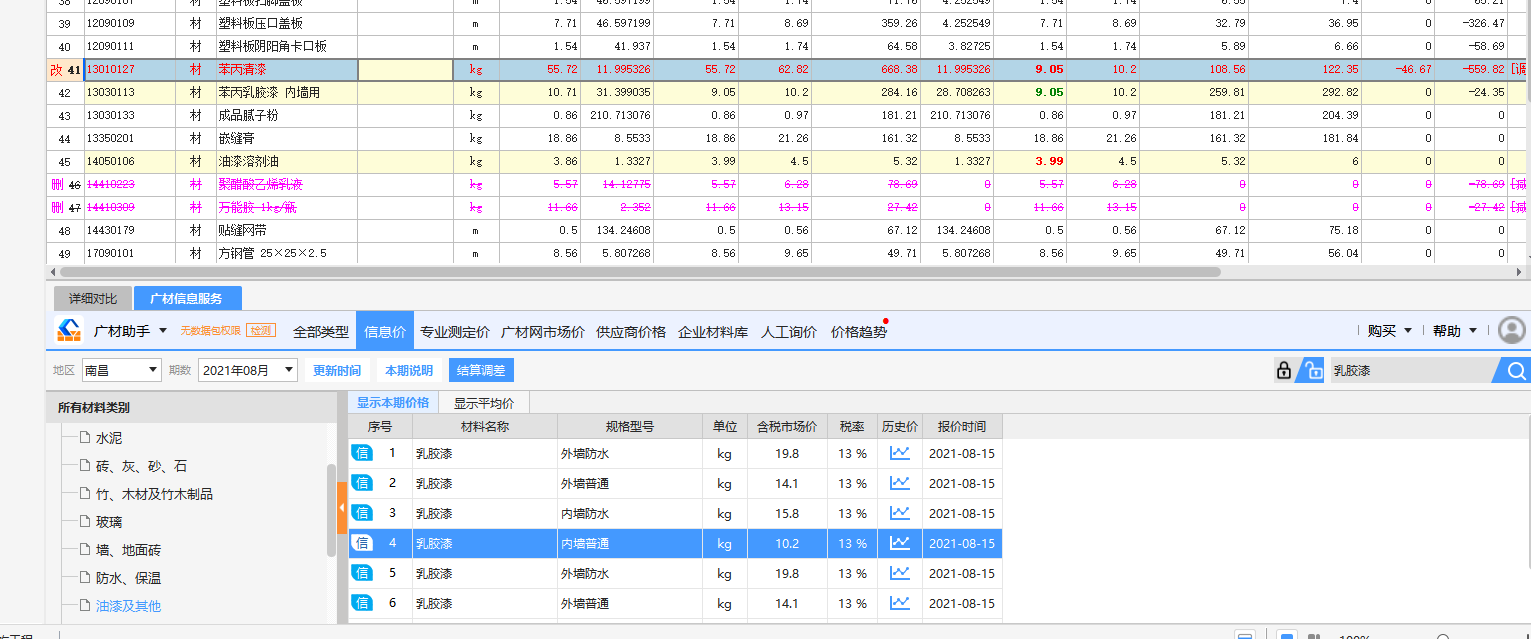Select the 人工询价 menu item
Screen dimensions: 1531x639
coord(789,332)
